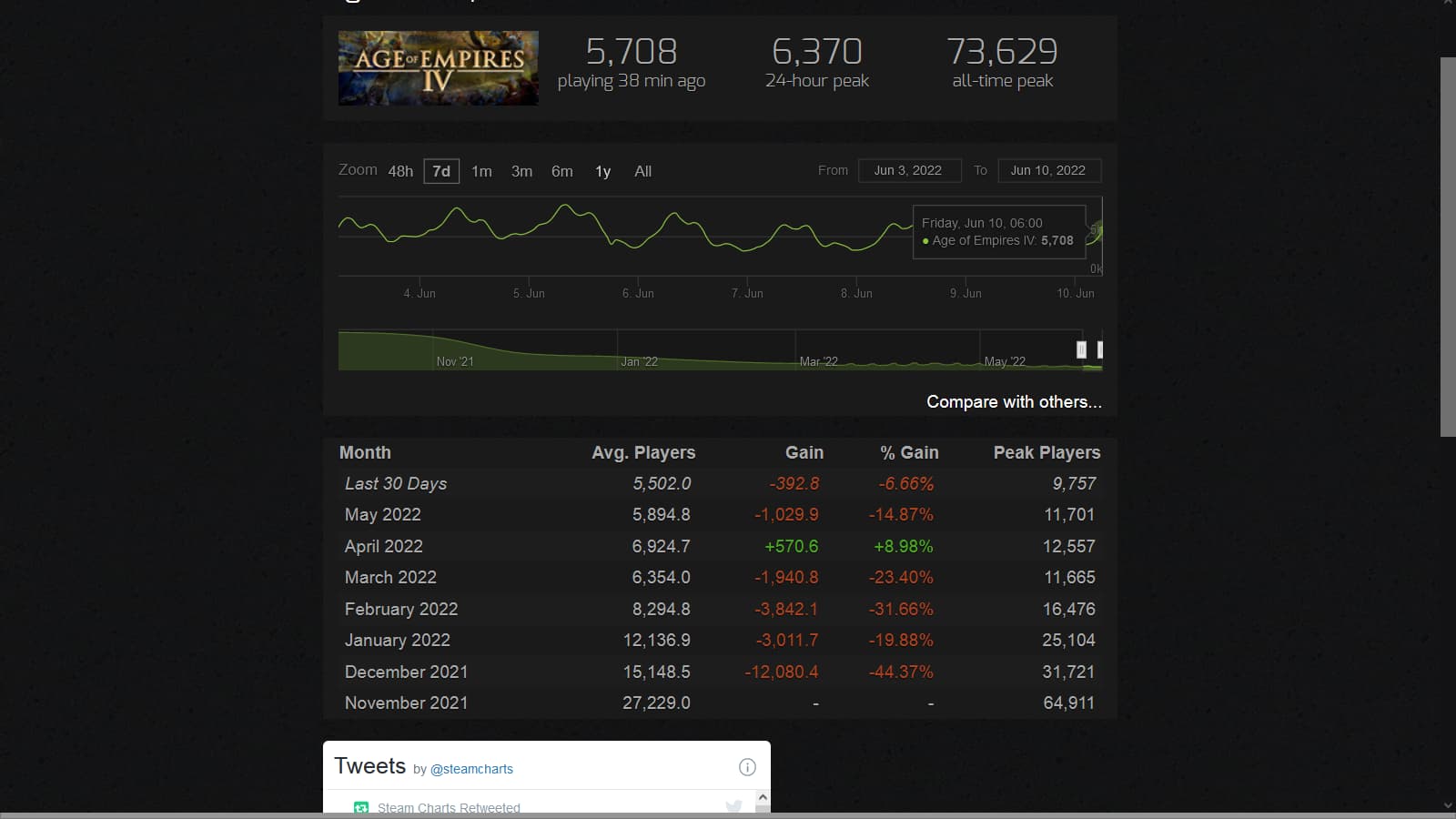The height and width of the screenshot is (819, 1456).
Task: Click the -44.37% value for December 2021
Action: (901, 672)
